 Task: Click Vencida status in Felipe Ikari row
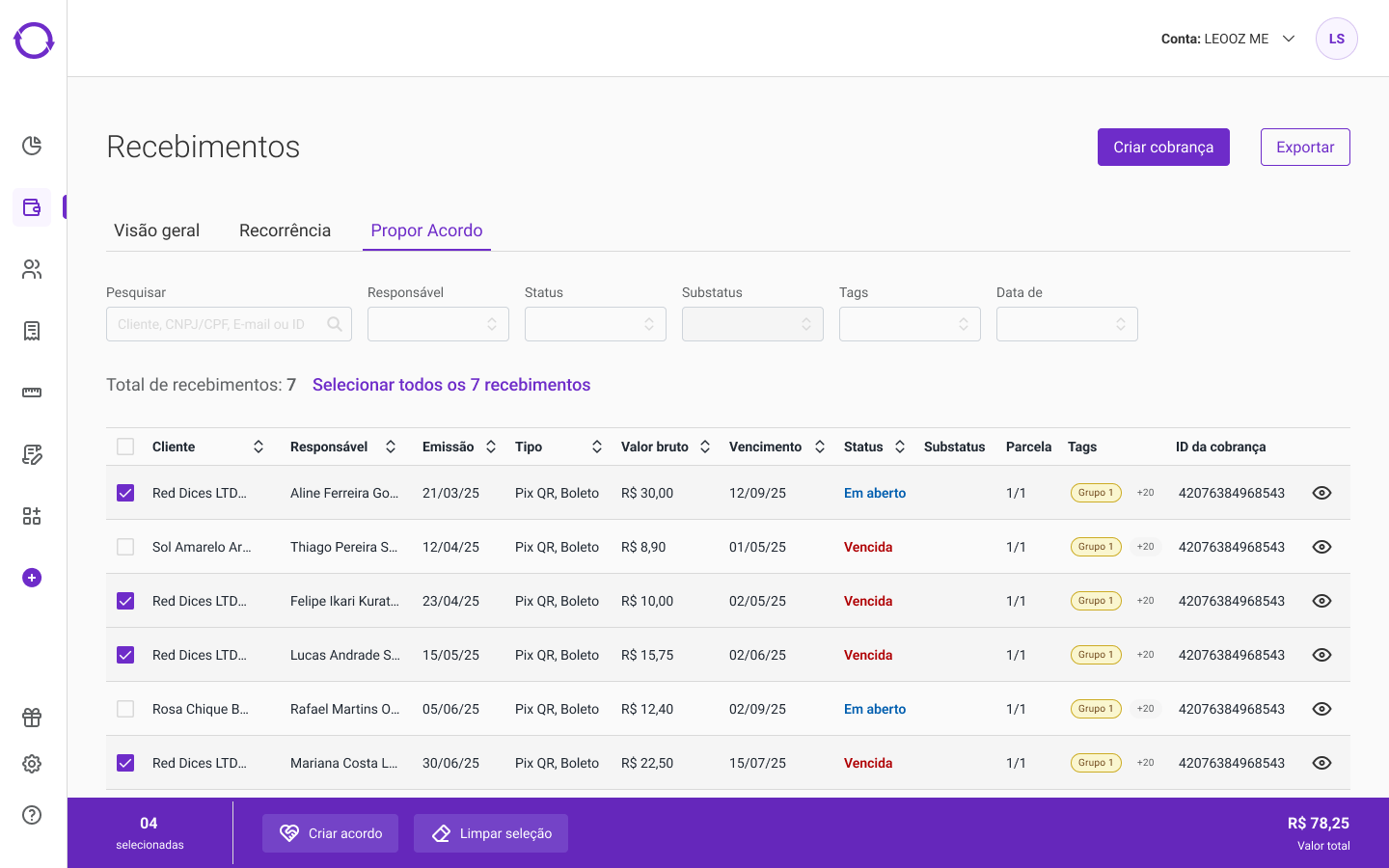[x=868, y=601]
